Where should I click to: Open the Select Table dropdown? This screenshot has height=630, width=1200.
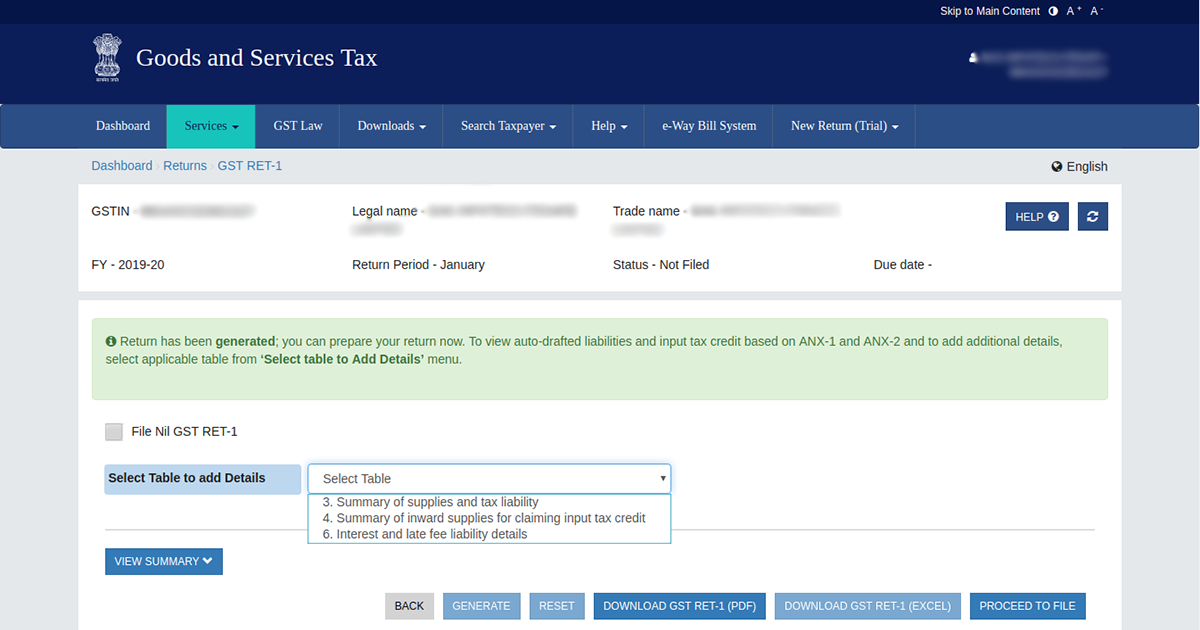coord(489,479)
